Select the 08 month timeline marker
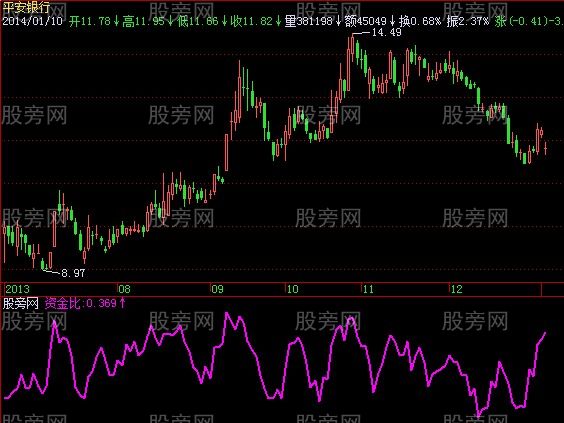 (x=124, y=289)
